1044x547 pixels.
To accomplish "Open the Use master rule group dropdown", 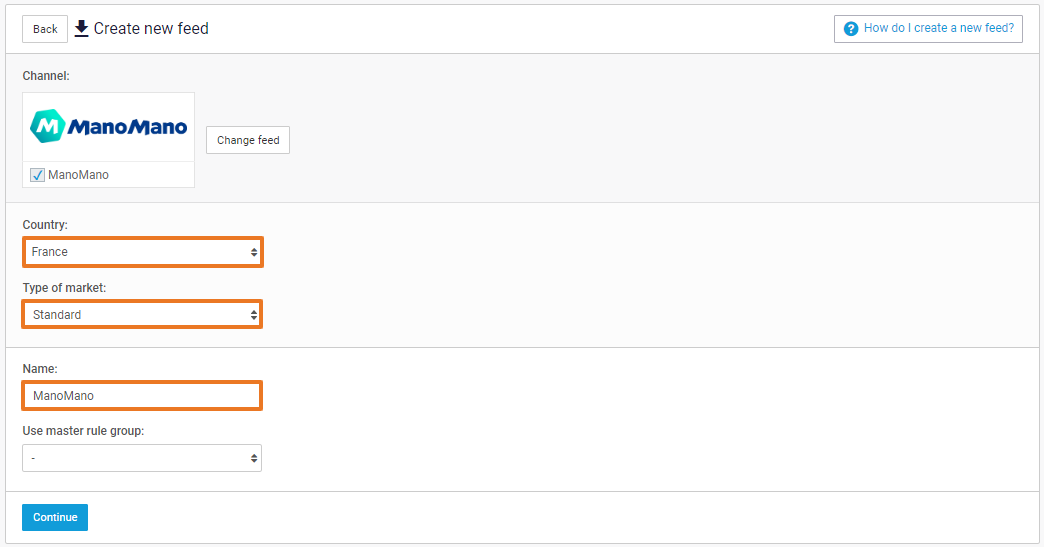I will click(x=142, y=458).
